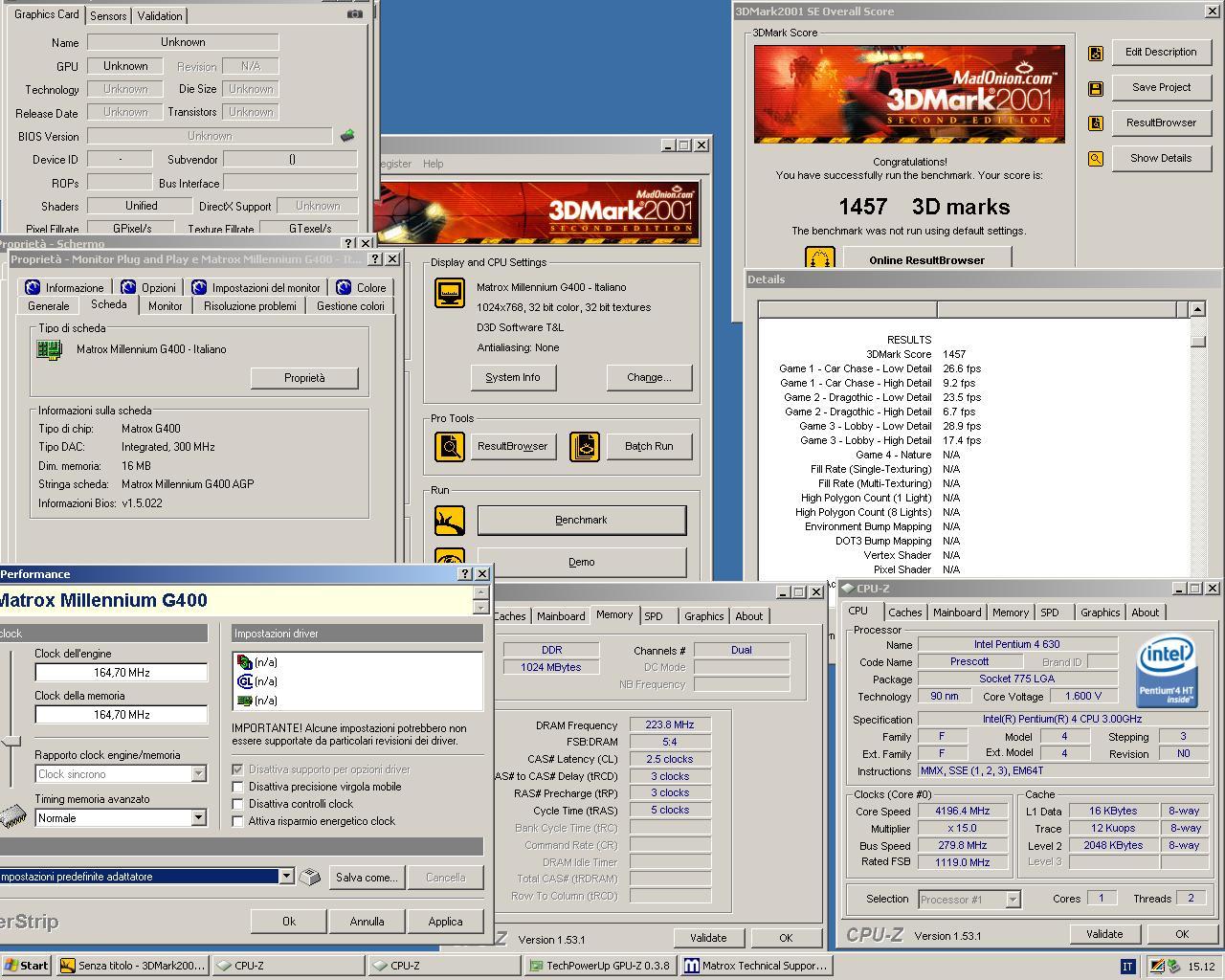Click the help question mark in Performance window
The image size is (1225, 980).
click(x=465, y=574)
